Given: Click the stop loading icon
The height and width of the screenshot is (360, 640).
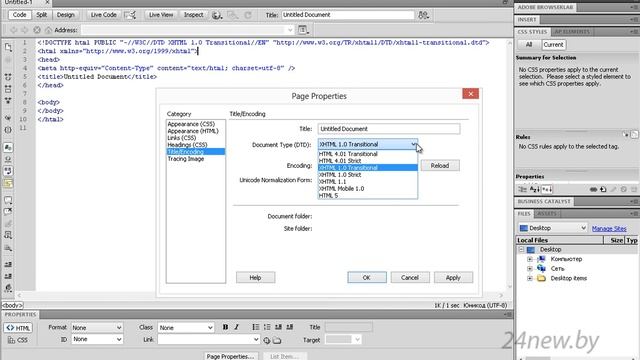Looking at the screenshot, I should pyautogui.click(x=37, y=30).
